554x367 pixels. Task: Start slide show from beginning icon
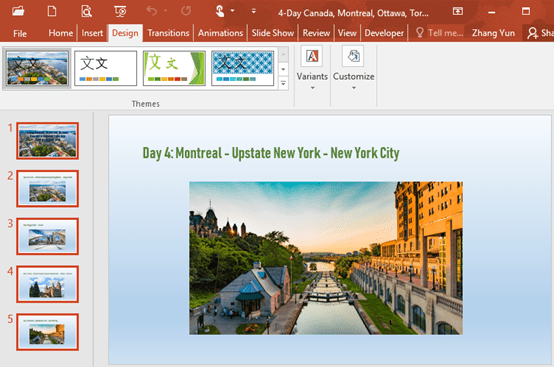(x=120, y=11)
